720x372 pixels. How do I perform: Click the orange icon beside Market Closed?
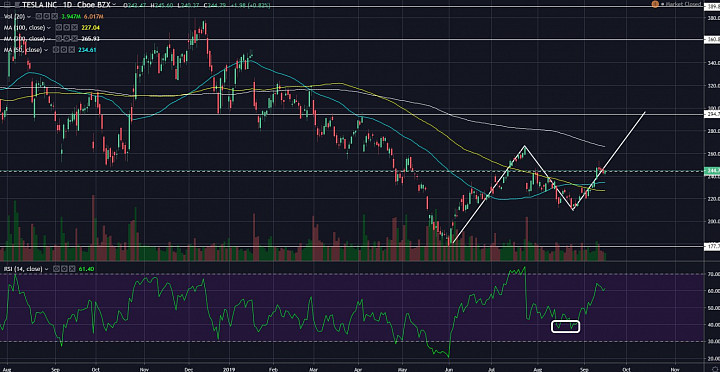coord(655,4)
